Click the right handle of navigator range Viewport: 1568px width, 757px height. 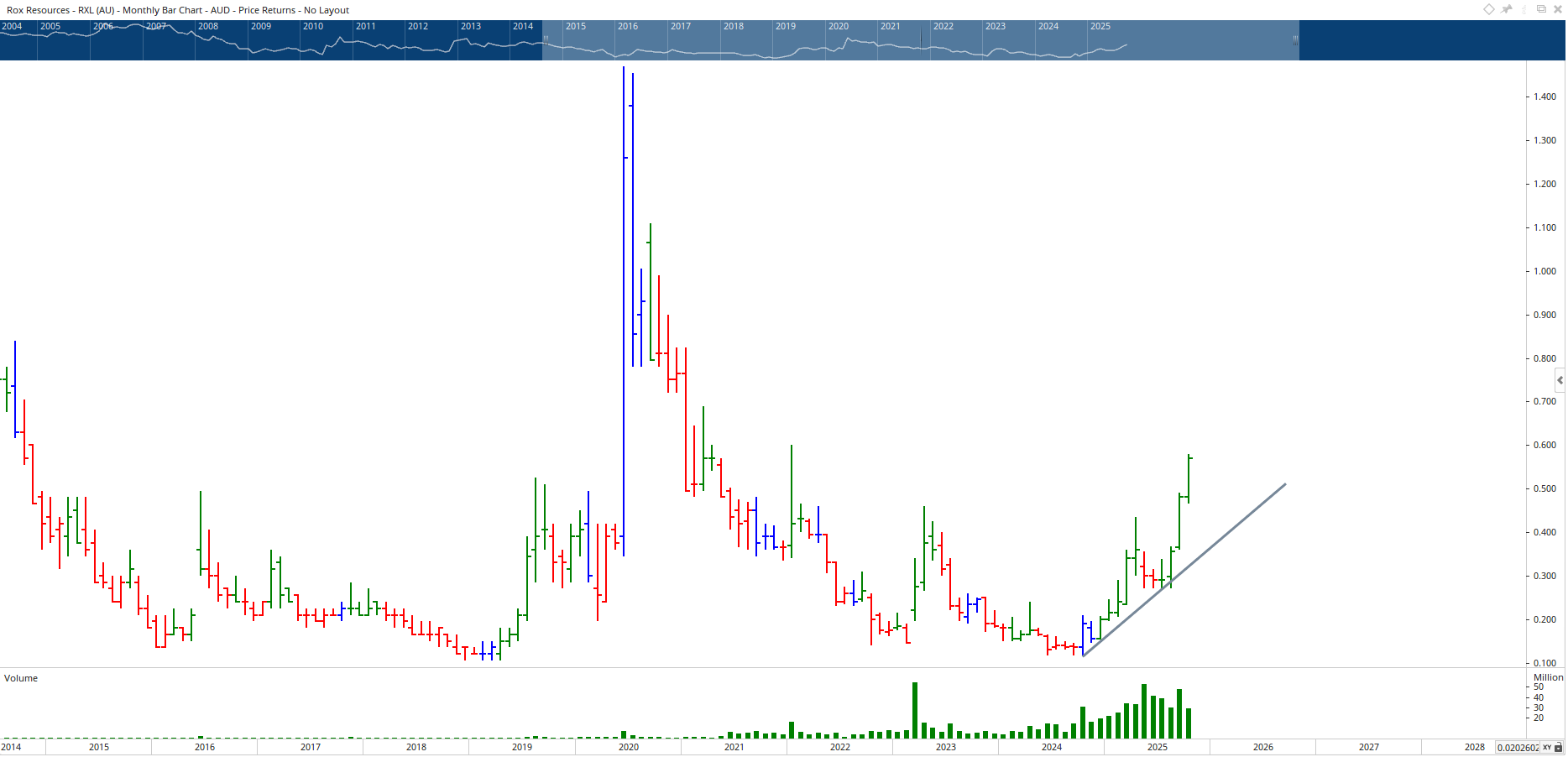pyautogui.click(x=1295, y=39)
